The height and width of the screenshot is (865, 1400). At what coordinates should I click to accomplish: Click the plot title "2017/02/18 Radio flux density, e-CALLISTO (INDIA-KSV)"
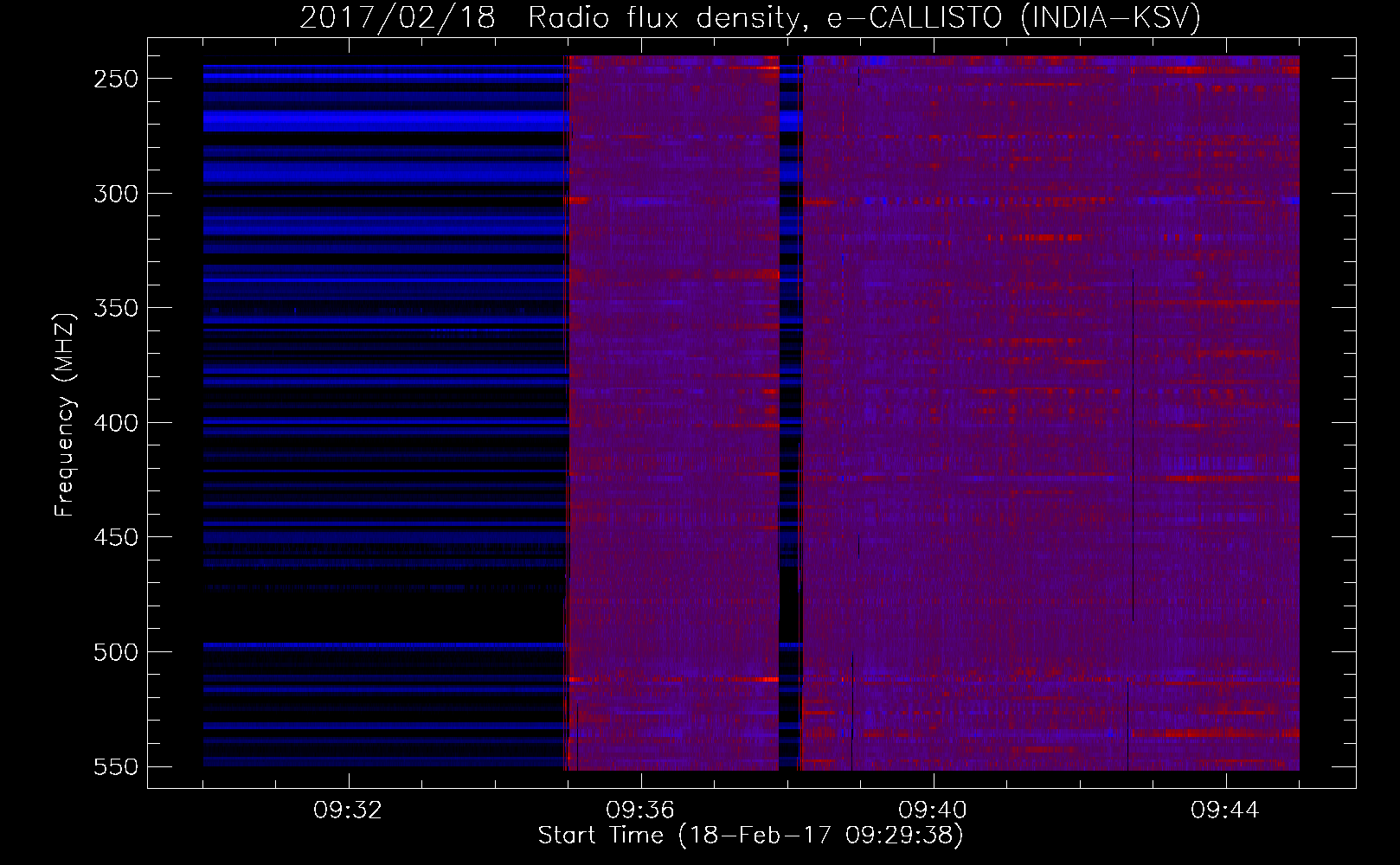[750, 17]
